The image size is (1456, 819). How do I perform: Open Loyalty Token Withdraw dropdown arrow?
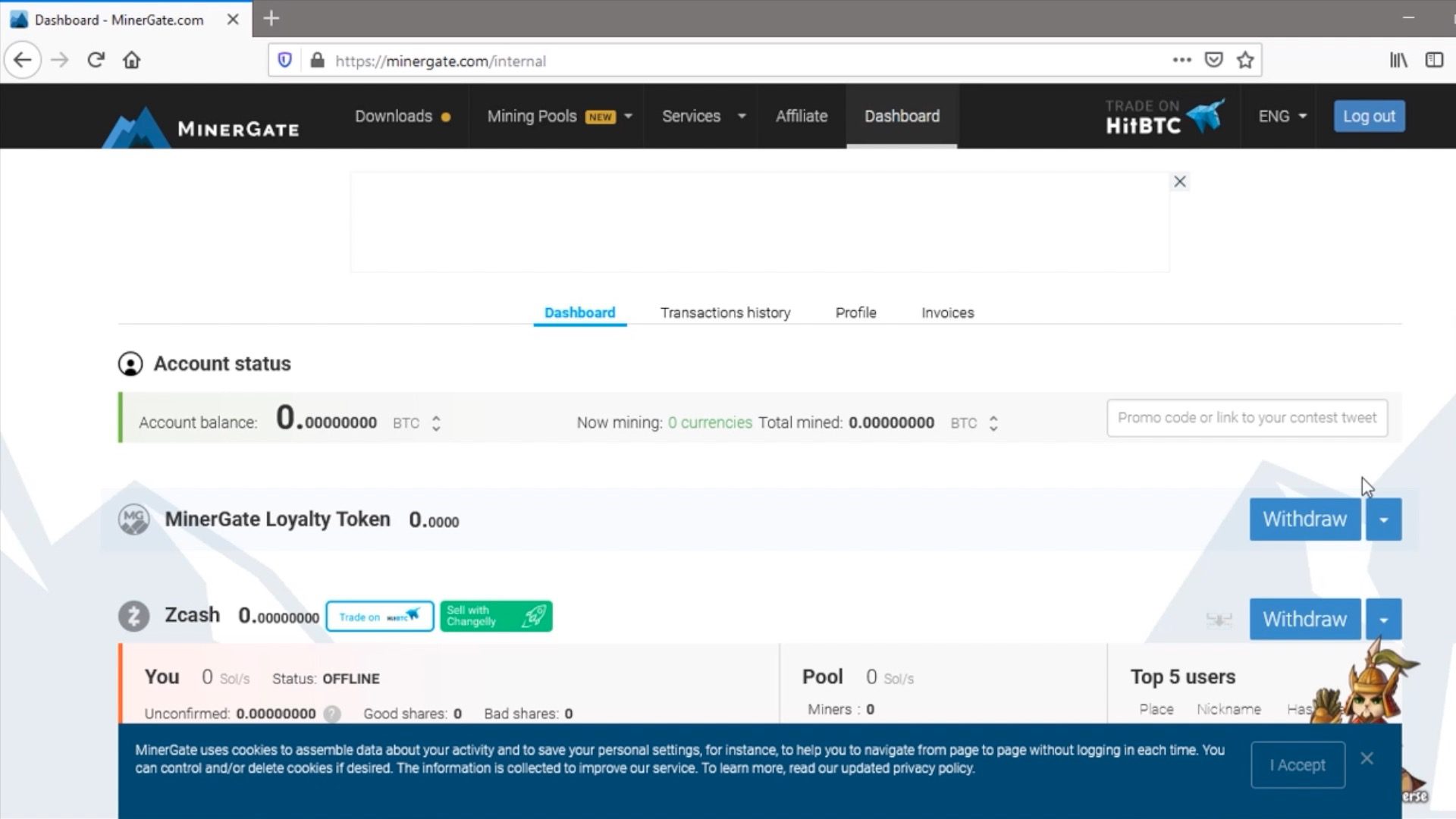pyautogui.click(x=1383, y=519)
